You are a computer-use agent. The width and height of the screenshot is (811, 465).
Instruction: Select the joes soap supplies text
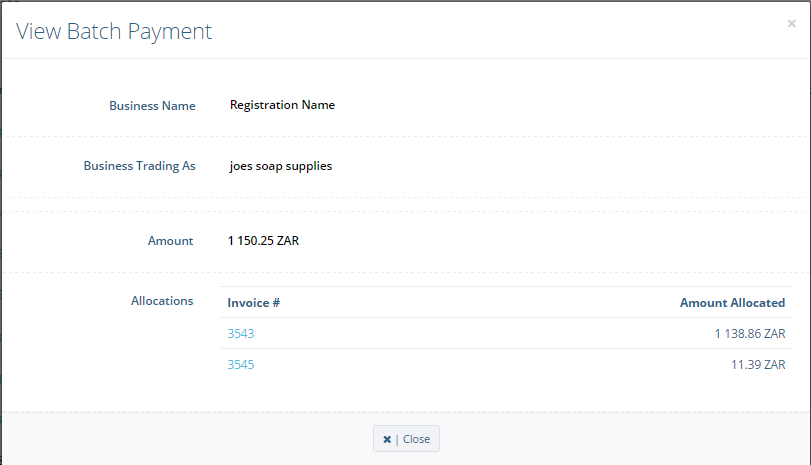point(281,166)
